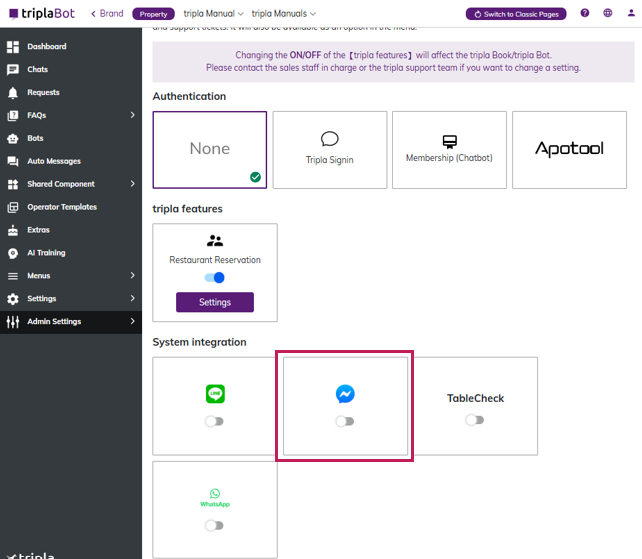Expand the Shared Component submenu
Viewport: 642px width, 559px height.
coord(132,184)
